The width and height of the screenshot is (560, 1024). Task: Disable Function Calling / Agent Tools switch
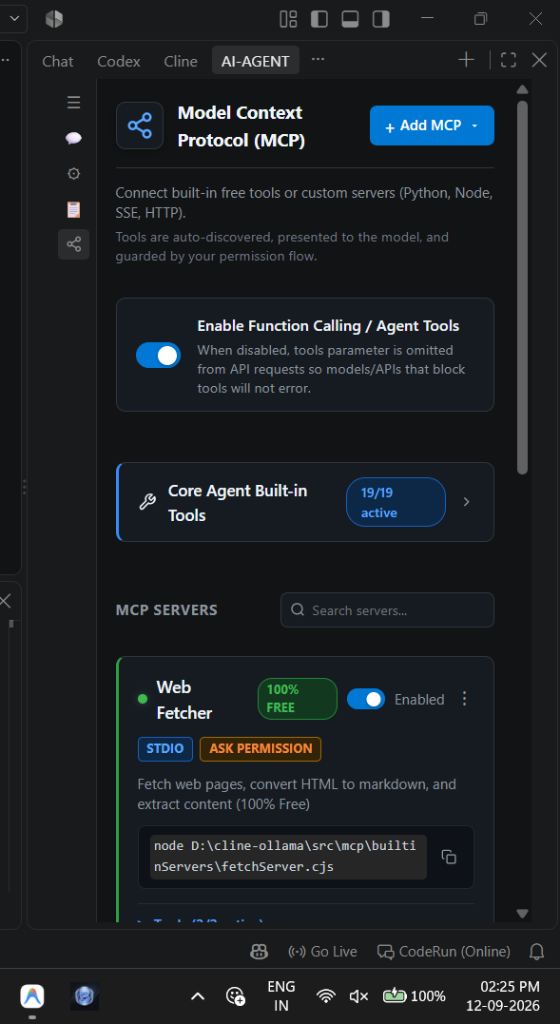(158, 355)
